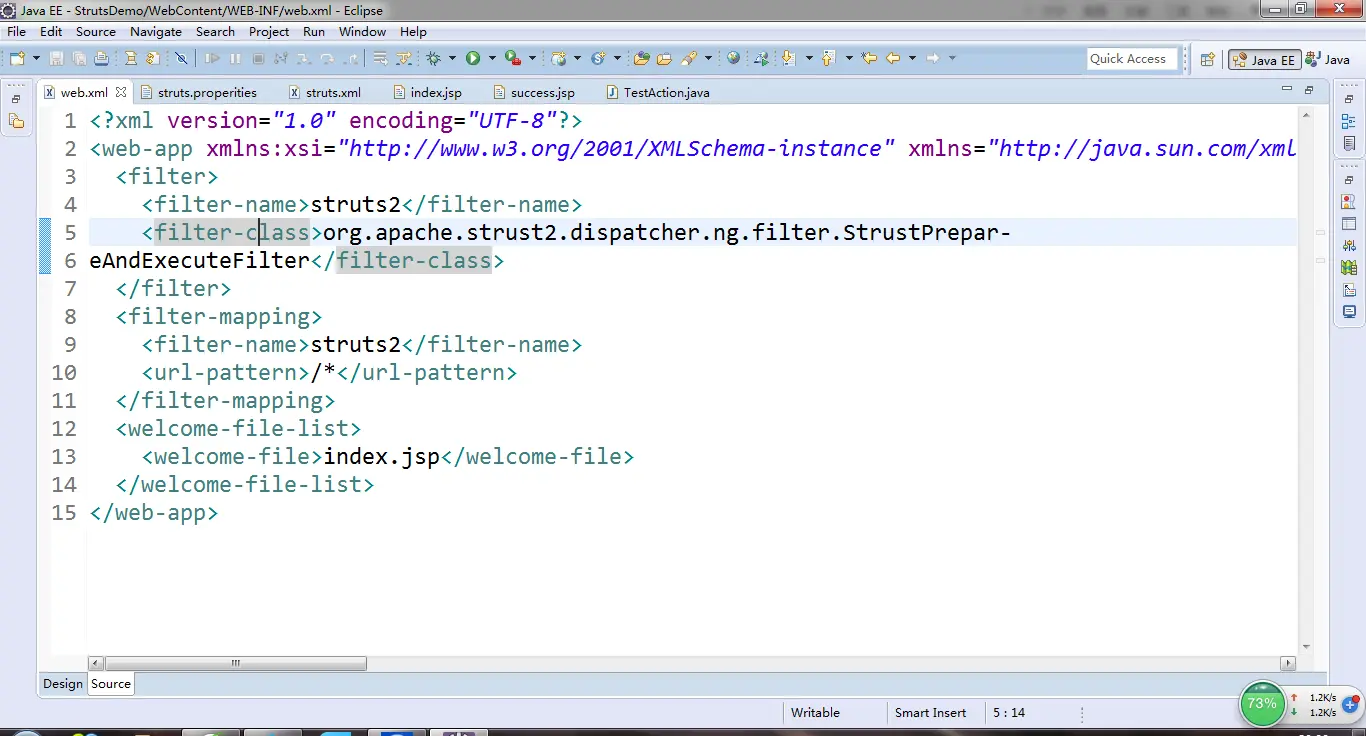Open the Outline view icon in right trim
The height and width of the screenshot is (736, 1366).
[1349, 122]
